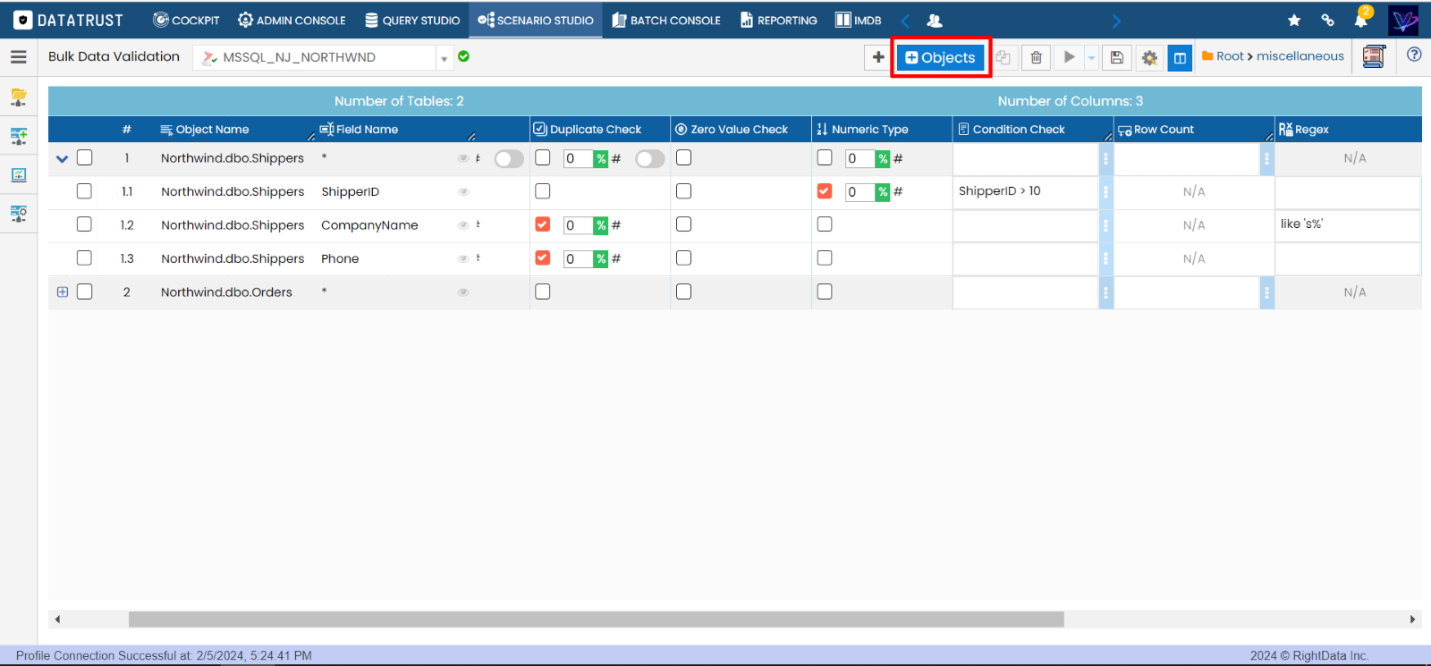Collapse the Northwind.dbo.Shippers row

pos(62,158)
